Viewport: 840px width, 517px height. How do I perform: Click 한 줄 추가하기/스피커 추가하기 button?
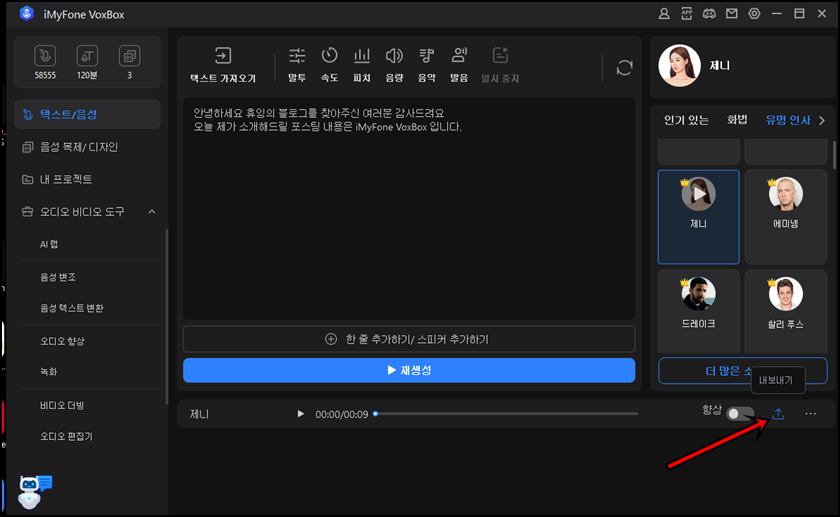pos(409,339)
